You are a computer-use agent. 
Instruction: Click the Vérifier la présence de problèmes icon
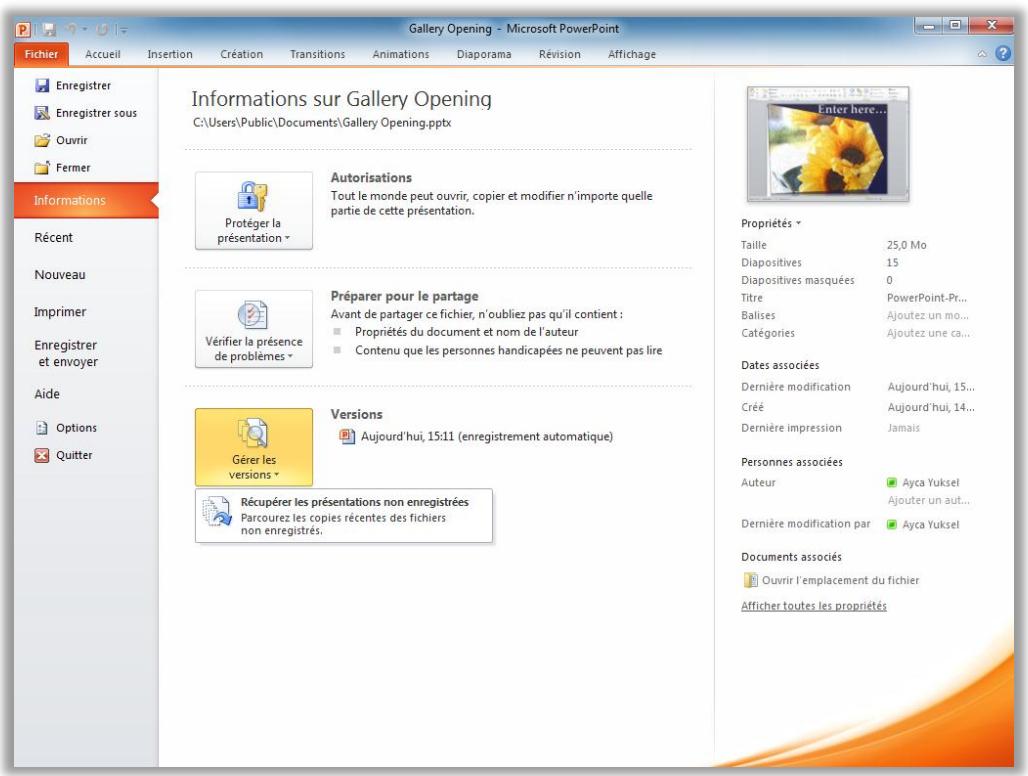point(252,315)
